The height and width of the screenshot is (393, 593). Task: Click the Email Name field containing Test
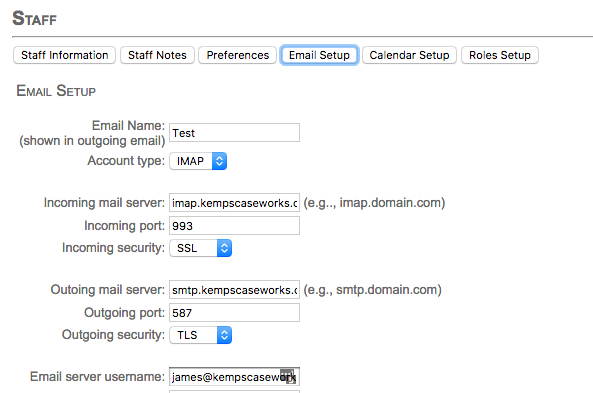(x=234, y=133)
